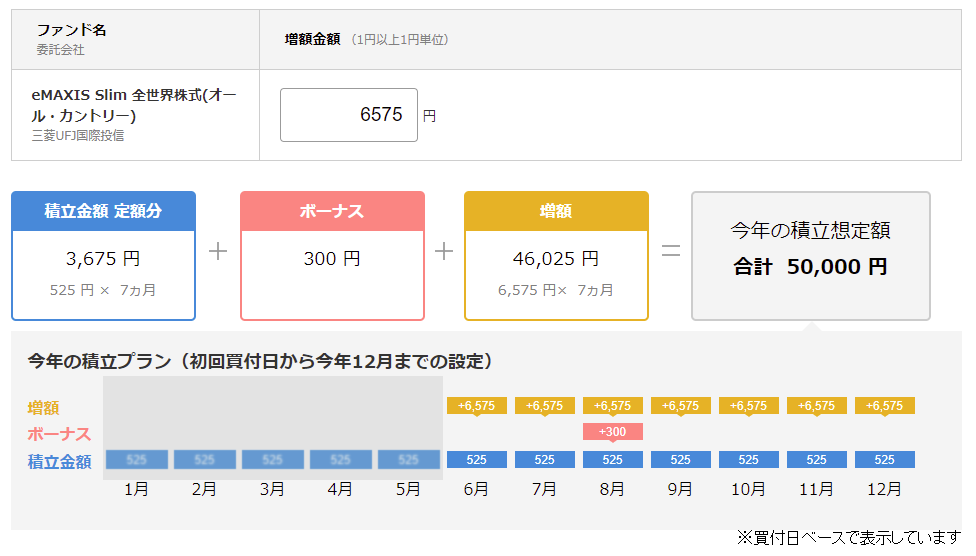Viewport: 976px width, 556px height.
Task: Click the 525 bar for 10月
Action: pos(749,459)
